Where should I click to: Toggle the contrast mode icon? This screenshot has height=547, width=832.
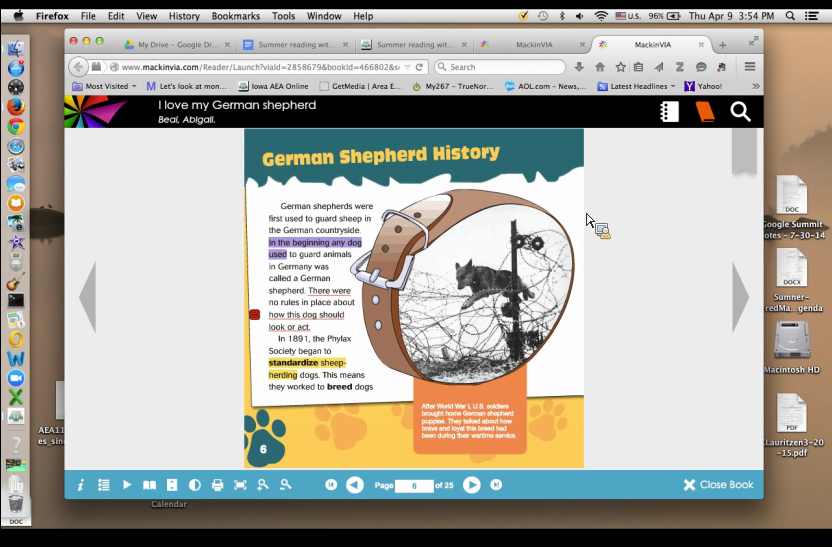tap(195, 485)
